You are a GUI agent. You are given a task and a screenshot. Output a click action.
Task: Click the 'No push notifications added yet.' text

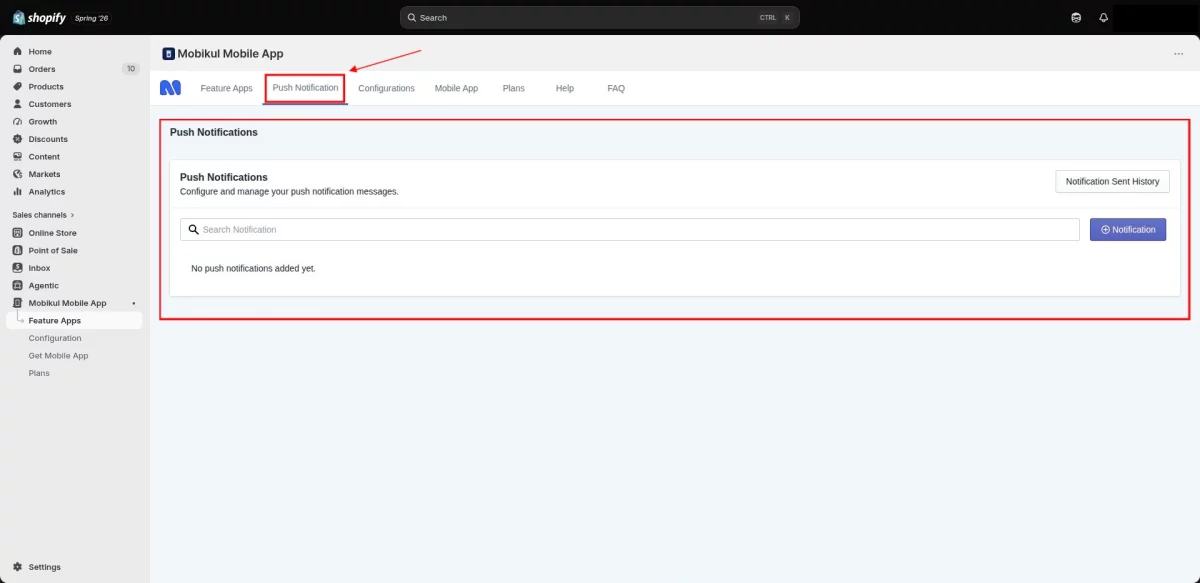pyautogui.click(x=253, y=268)
